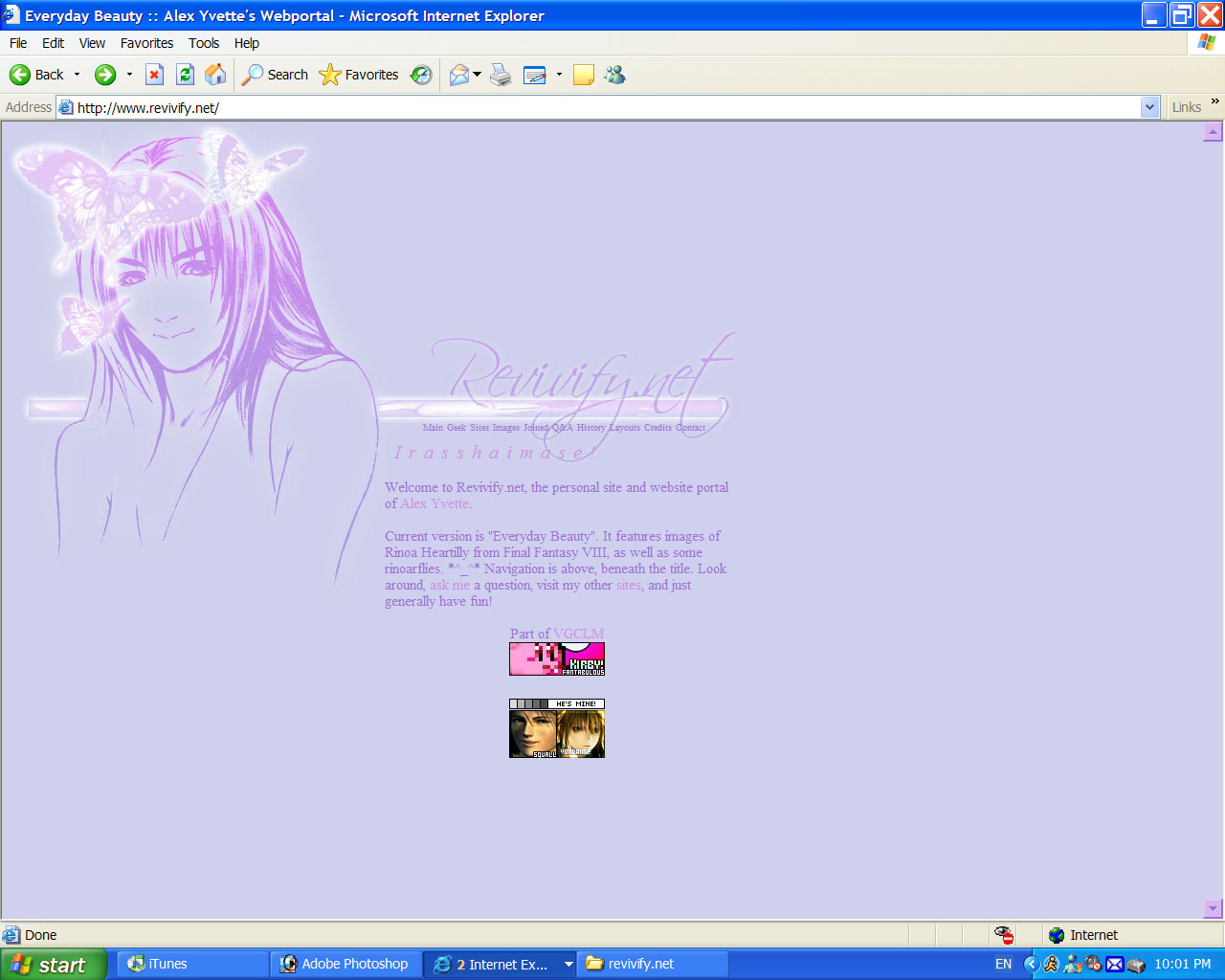Open the File menu
The height and width of the screenshot is (980, 1225).
point(18,43)
